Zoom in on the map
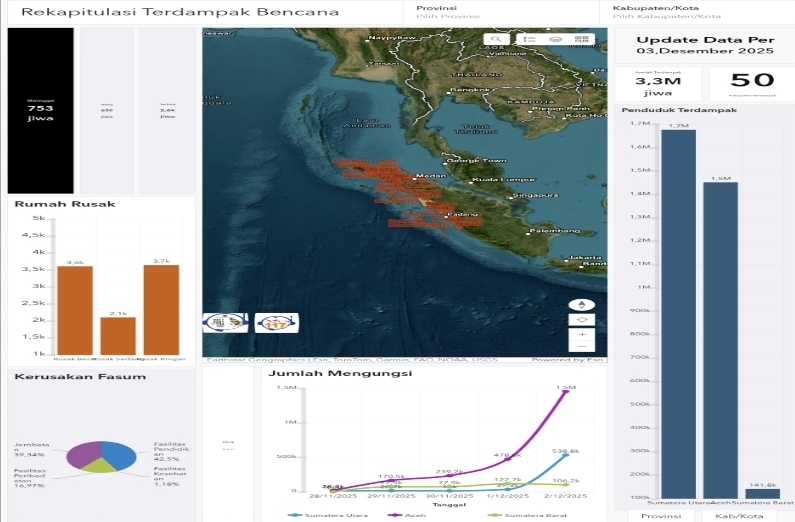 (581, 334)
